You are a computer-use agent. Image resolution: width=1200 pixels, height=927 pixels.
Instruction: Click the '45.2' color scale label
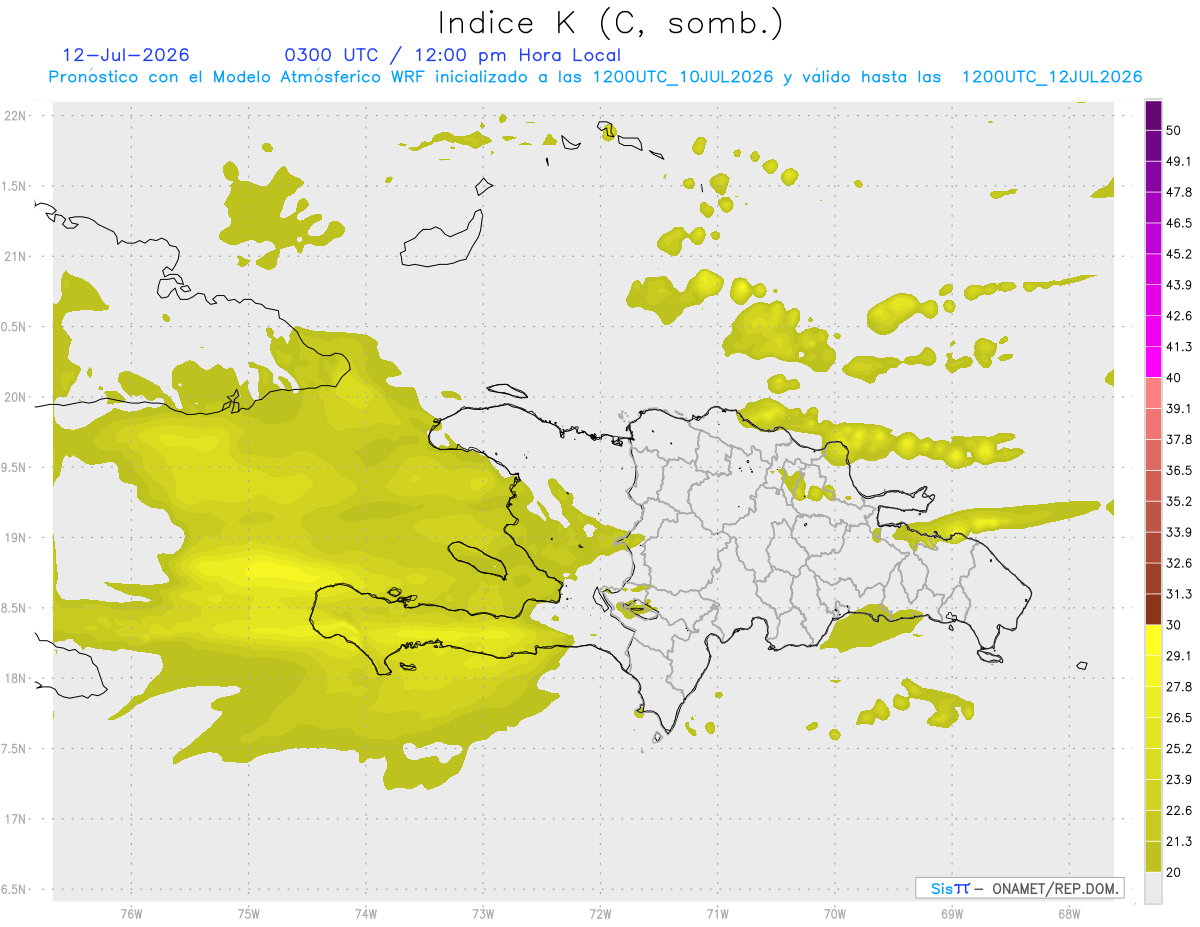coord(1178,253)
